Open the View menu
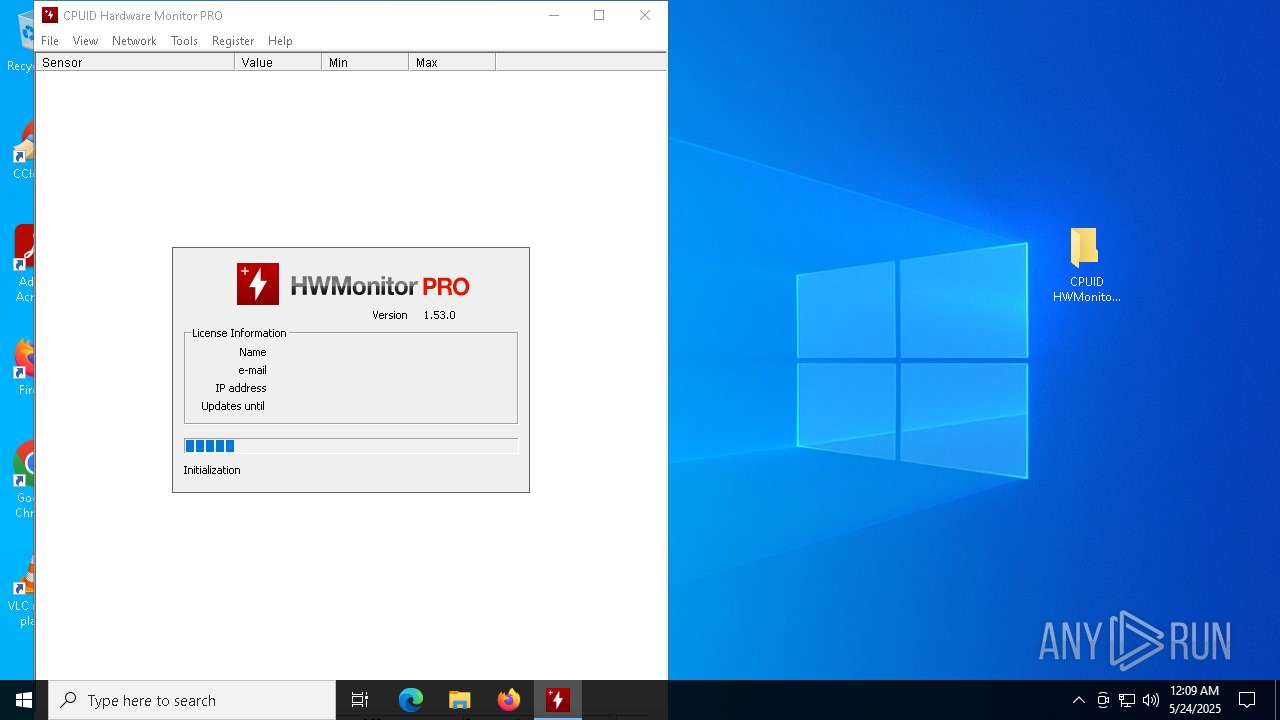The image size is (1280, 720). pyautogui.click(x=85, y=41)
